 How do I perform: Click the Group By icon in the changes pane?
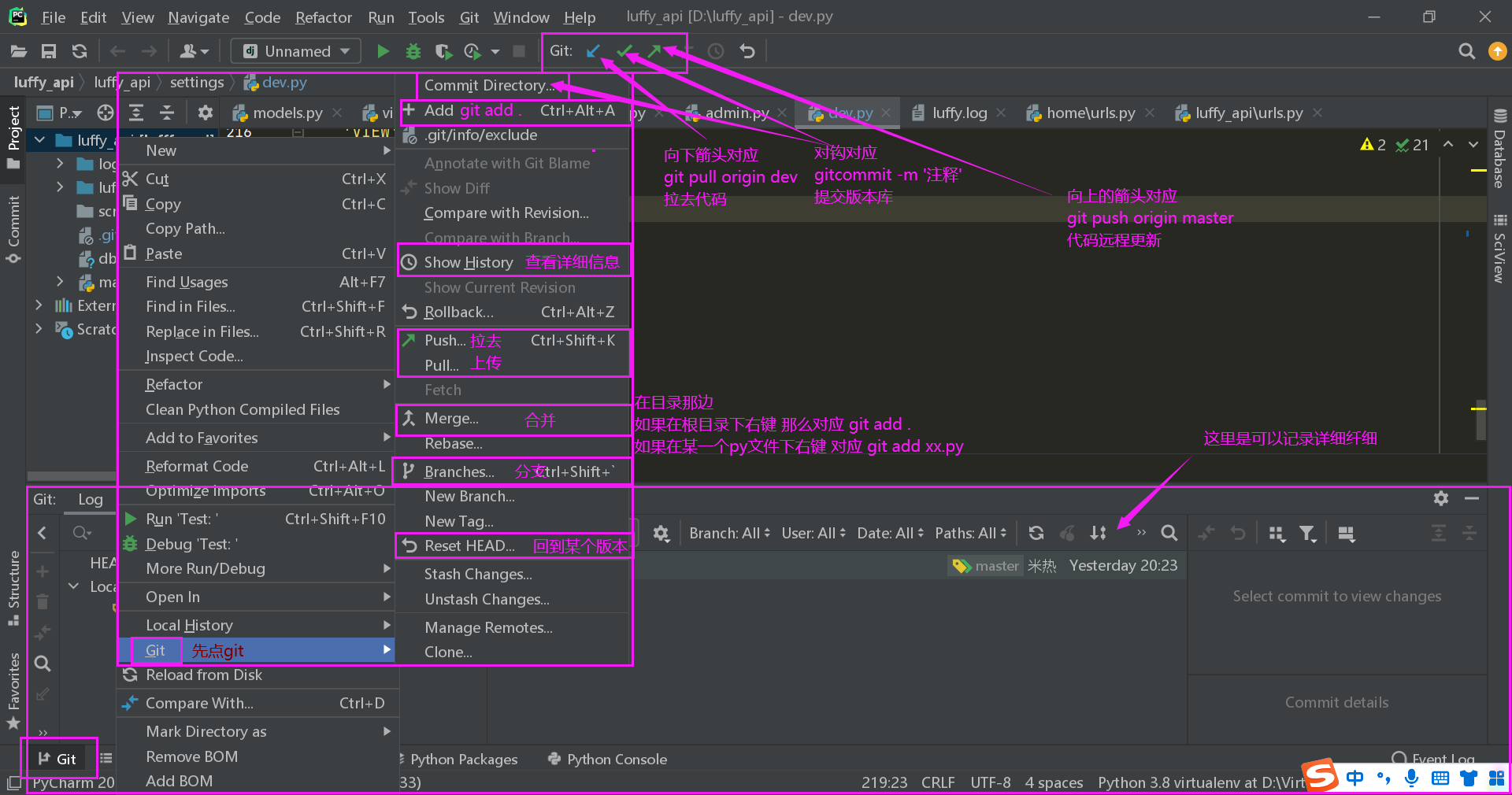[x=1277, y=534]
